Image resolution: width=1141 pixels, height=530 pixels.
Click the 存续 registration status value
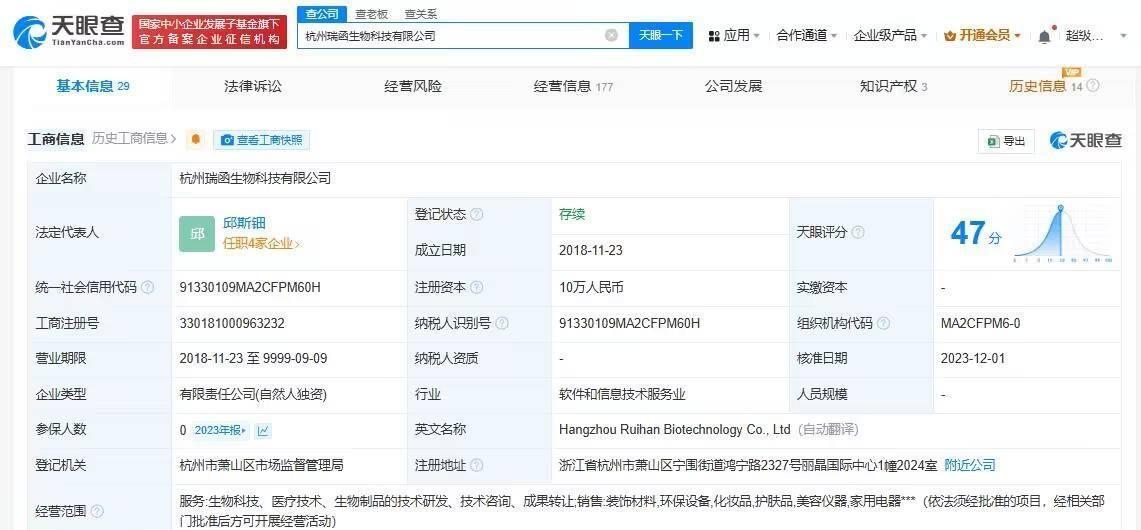pyautogui.click(x=572, y=215)
